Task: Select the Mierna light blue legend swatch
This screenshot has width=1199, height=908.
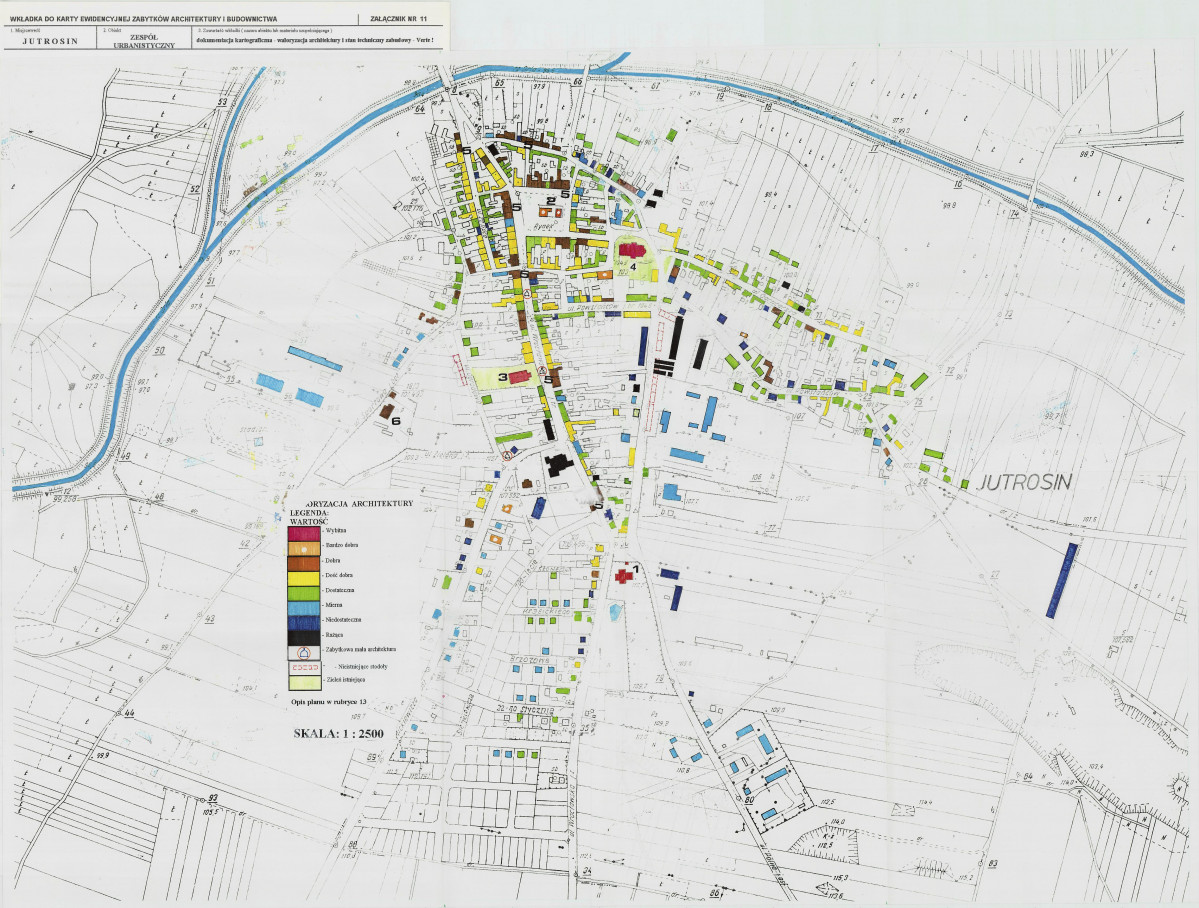Action: tap(304, 606)
